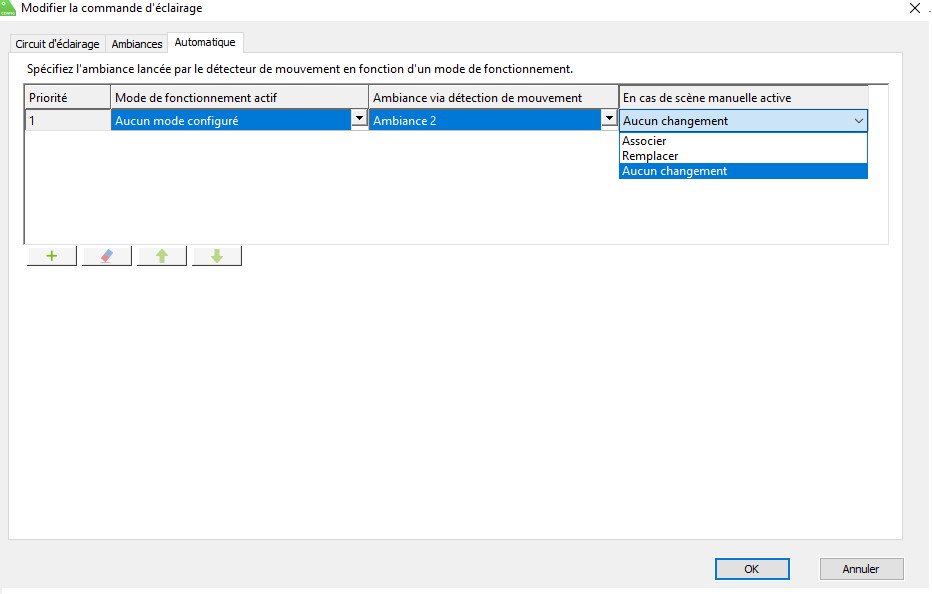Confirm with the OK button

coord(752,569)
